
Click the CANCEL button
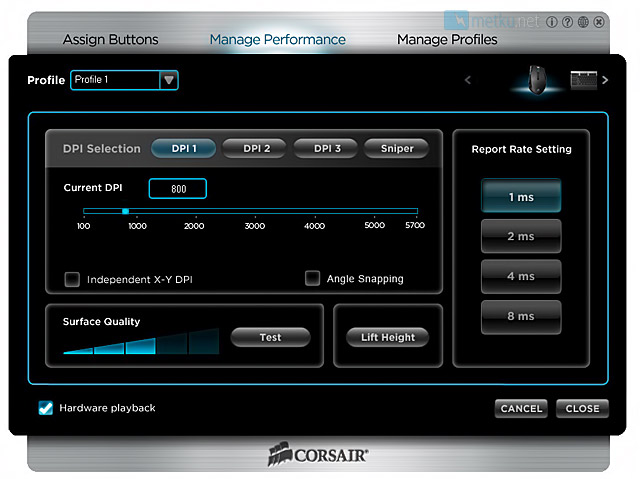[521, 408]
